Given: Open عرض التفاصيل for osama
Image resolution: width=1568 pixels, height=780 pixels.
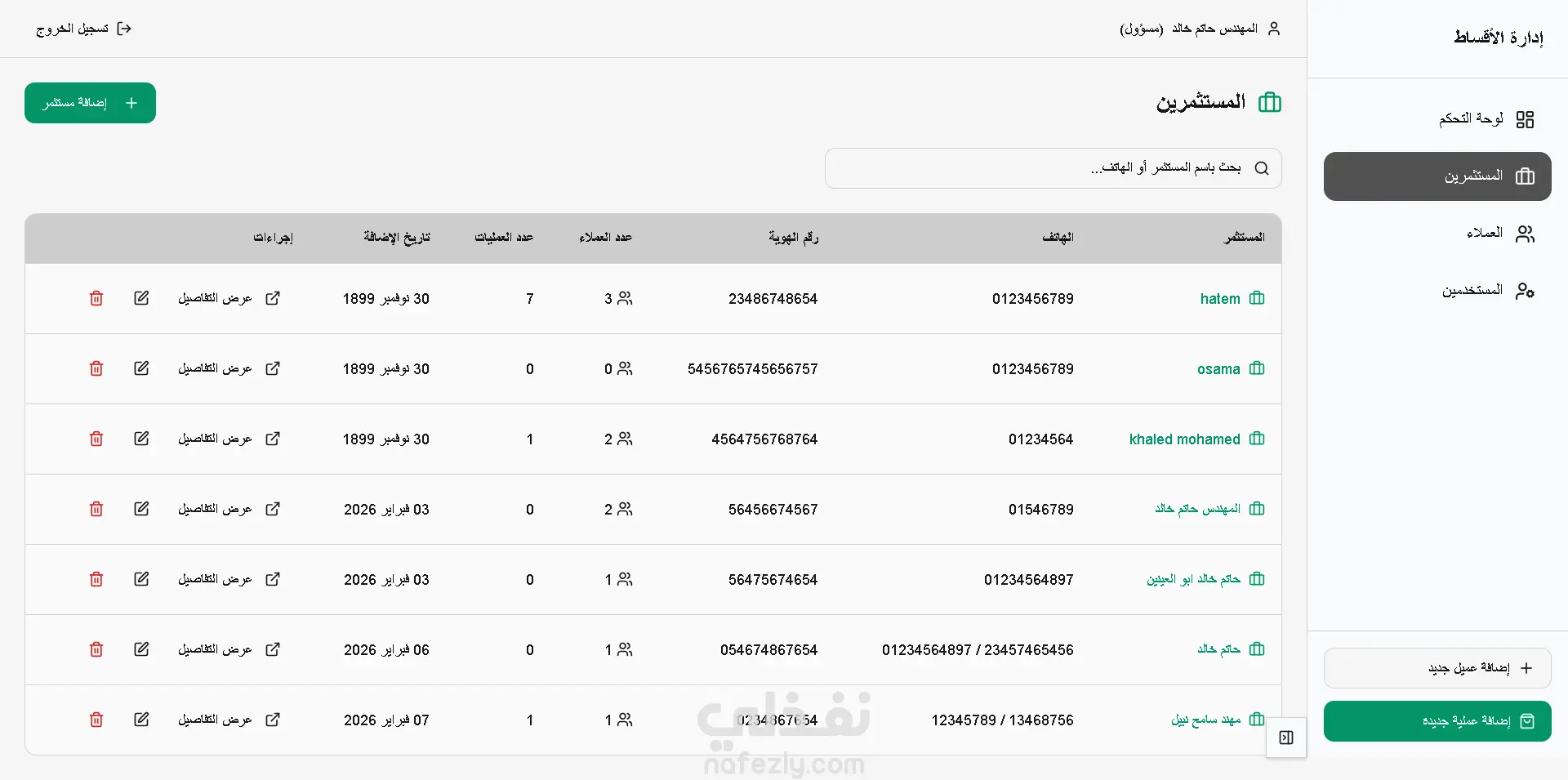Looking at the screenshot, I should click(229, 368).
